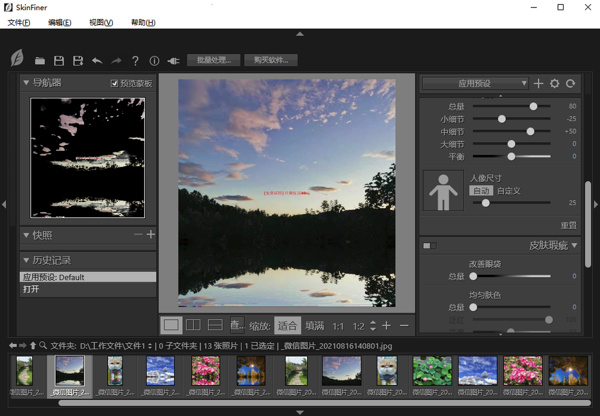Screen dimensions: 600x416
Task: Click the undo arrow icon
Action: pos(97,61)
